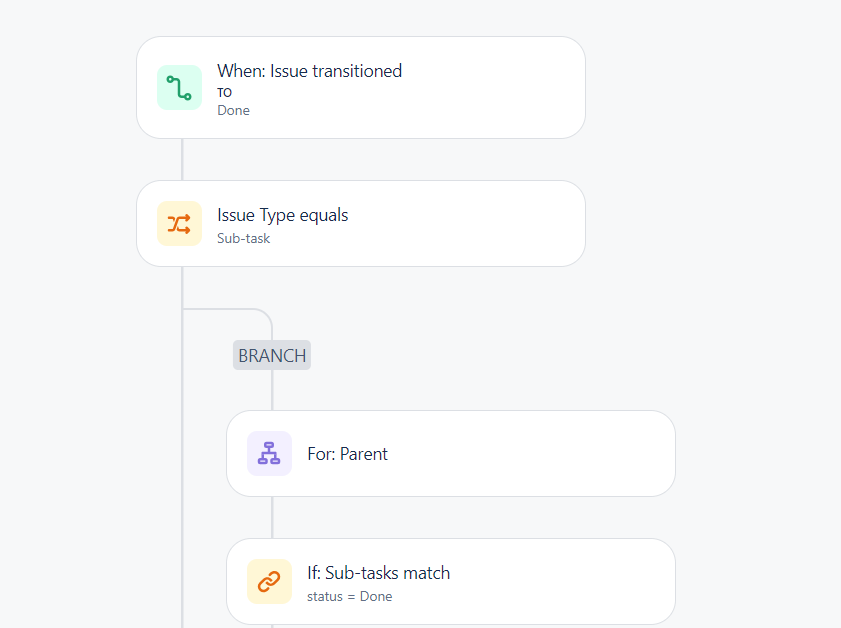Screen dimensions: 841x628
Task: Click the orange link icon for Sub-tasks match
Action: [x=269, y=581]
